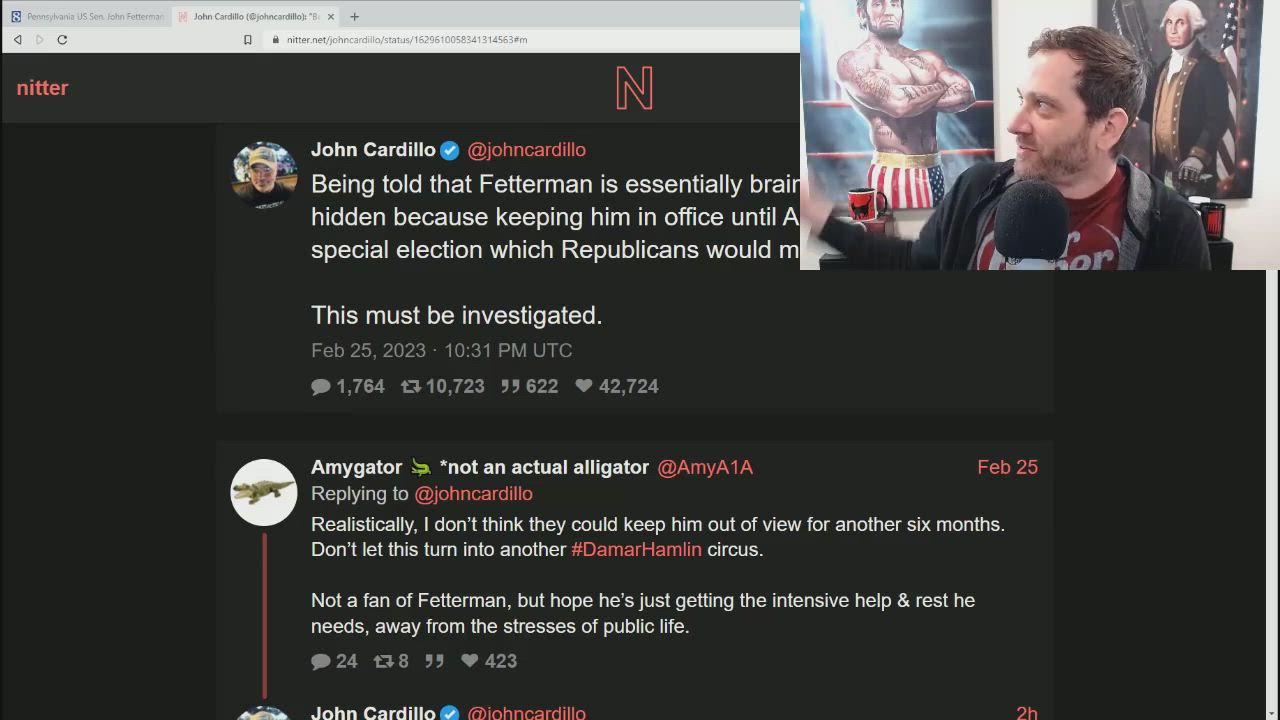Click the Nitter N logo

coord(634,88)
